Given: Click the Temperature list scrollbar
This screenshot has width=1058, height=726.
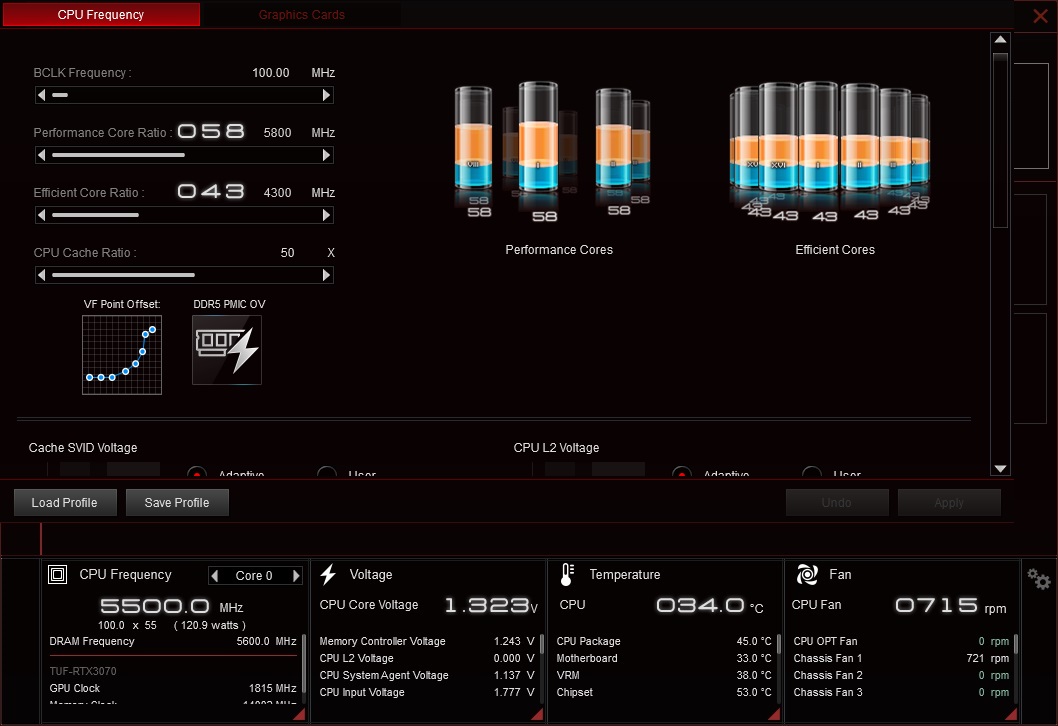Looking at the screenshot, I should [779, 644].
